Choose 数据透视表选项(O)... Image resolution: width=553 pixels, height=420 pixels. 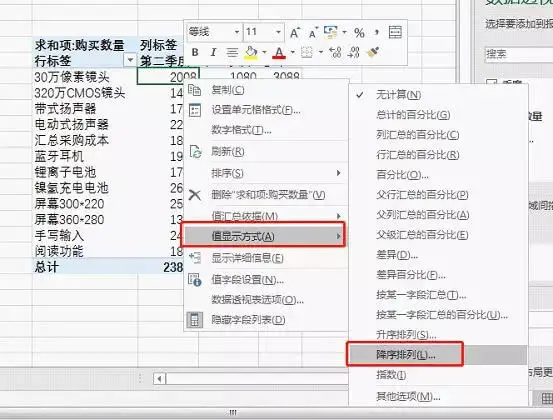pyautogui.click(x=266, y=300)
